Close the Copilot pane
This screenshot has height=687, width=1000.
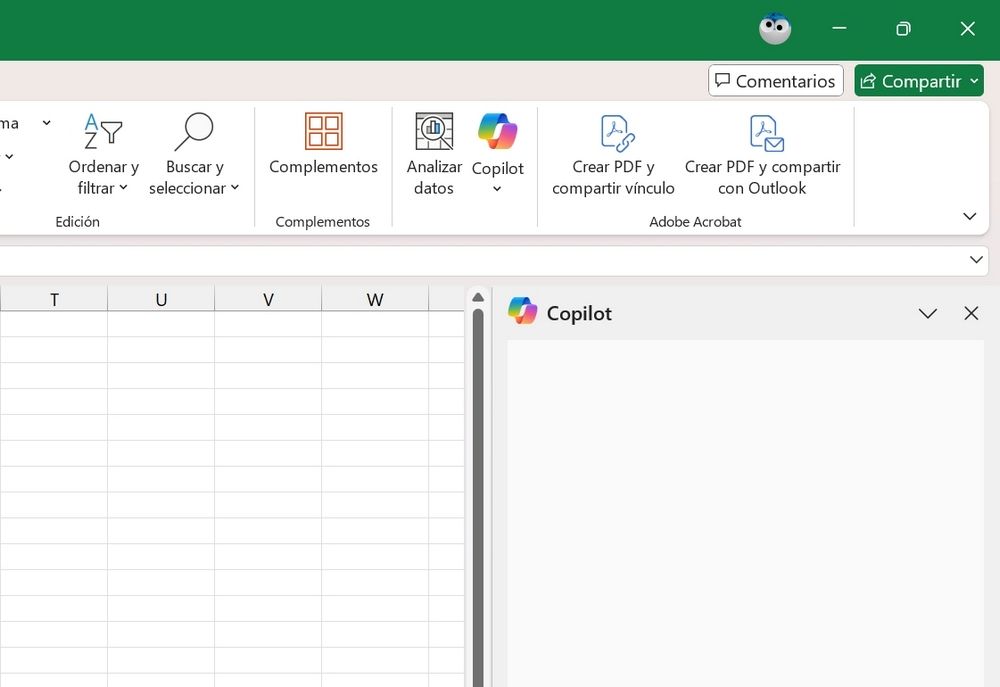[x=971, y=313]
